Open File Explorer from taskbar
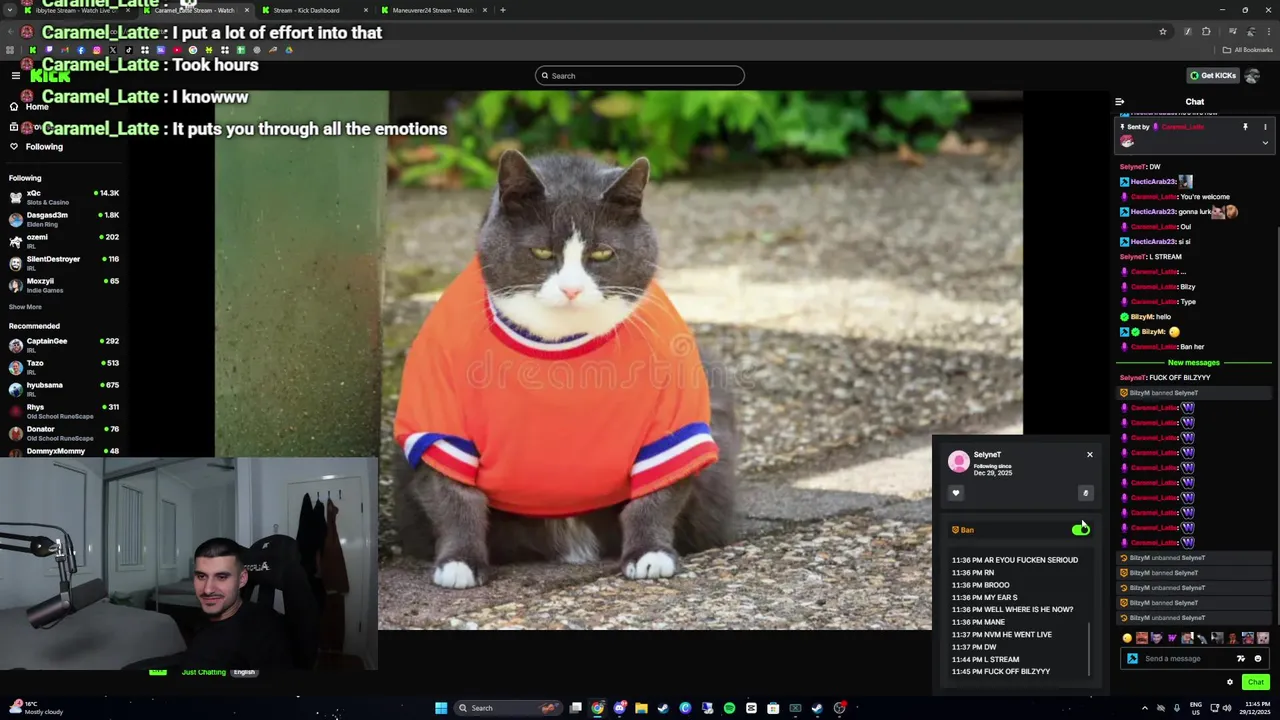Viewport: 1280px width, 720px height. coord(641,708)
